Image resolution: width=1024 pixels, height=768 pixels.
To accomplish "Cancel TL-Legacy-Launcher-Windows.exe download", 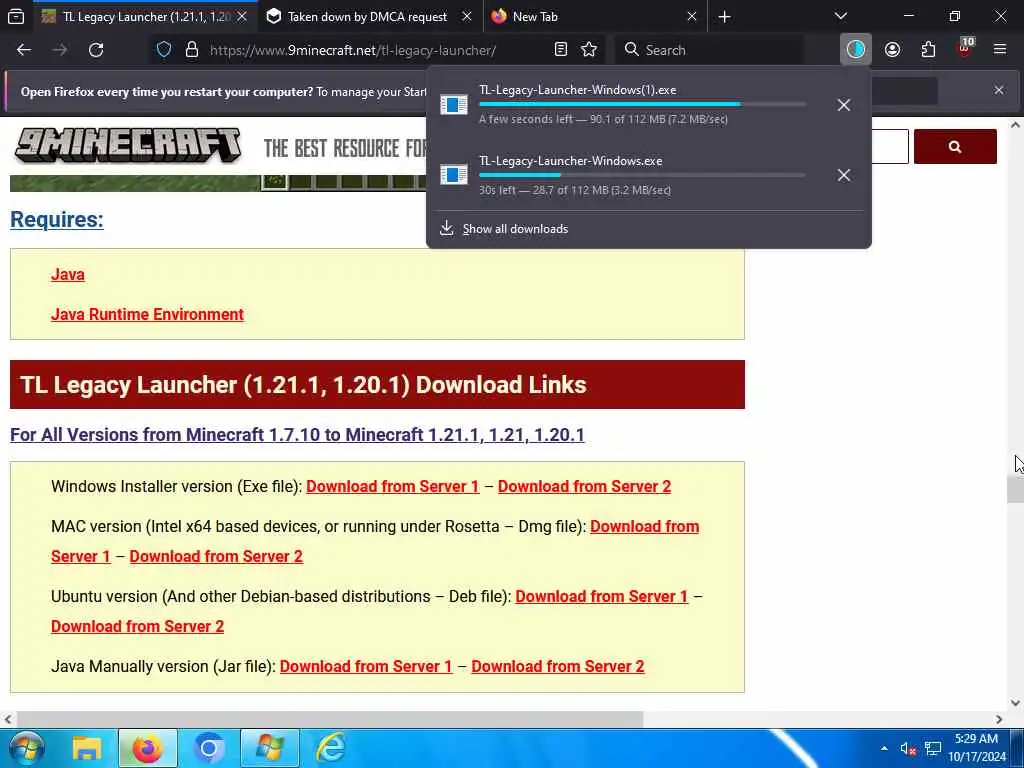I will point(844,175).
